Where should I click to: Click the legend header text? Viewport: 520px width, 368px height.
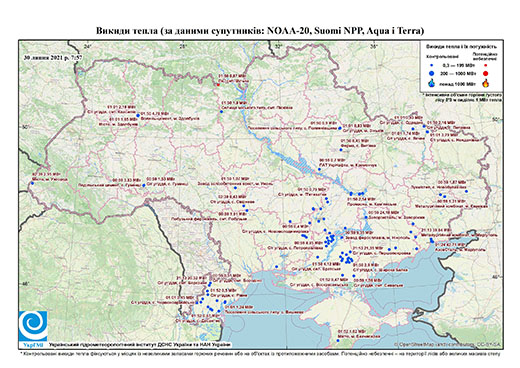pyautogui.click(x=461, y=47)
